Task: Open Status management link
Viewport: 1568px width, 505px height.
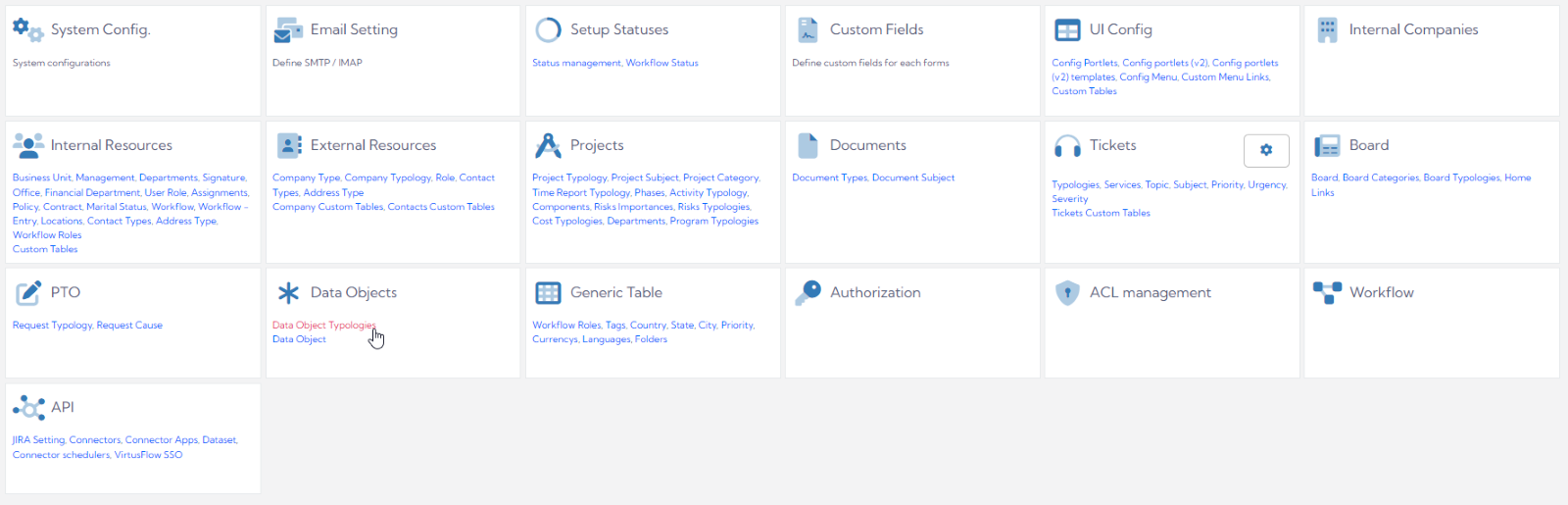Action: [x=576, y=63]
